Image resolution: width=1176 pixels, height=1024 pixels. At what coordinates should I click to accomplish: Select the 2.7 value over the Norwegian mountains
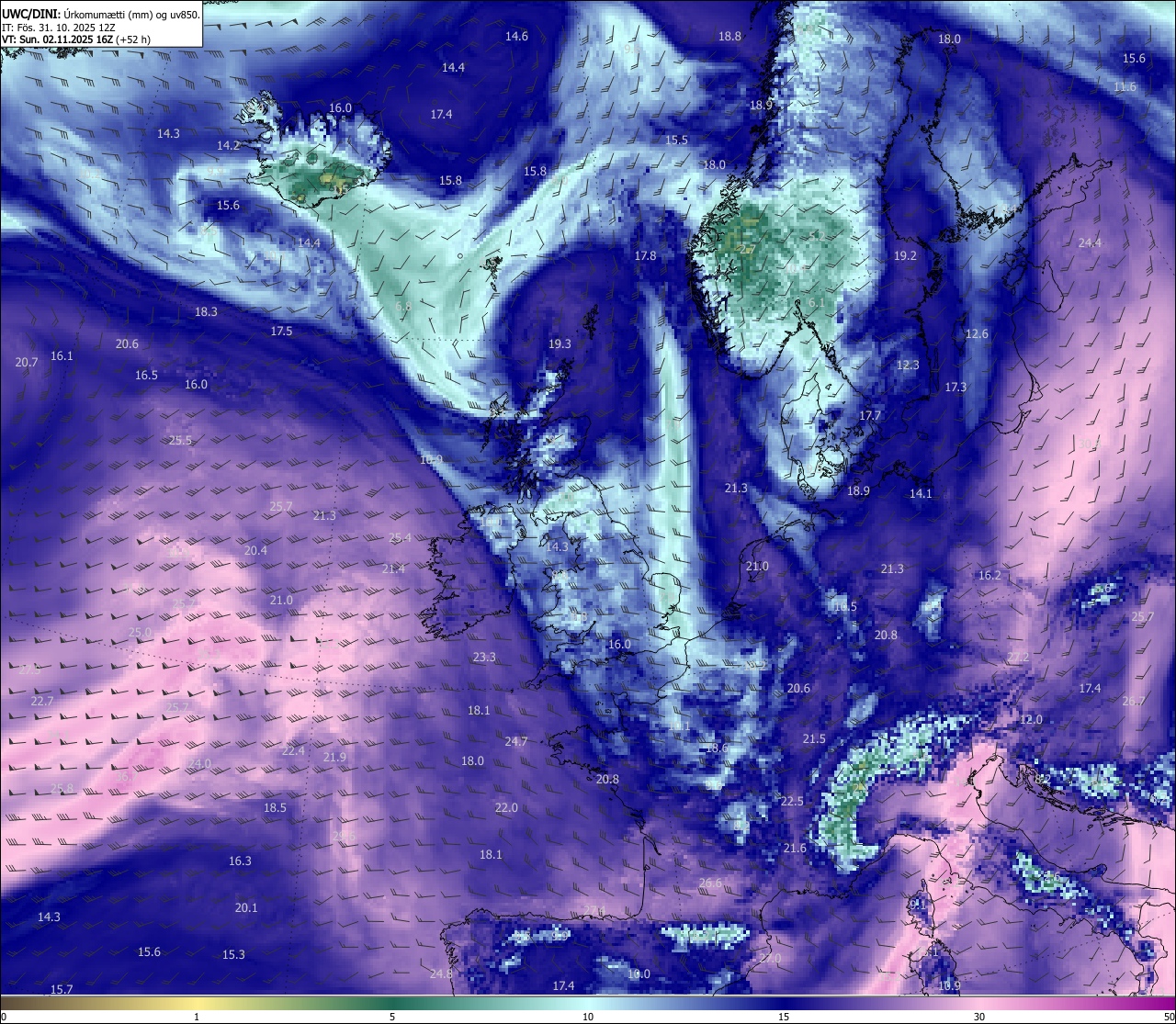[748, 250]
